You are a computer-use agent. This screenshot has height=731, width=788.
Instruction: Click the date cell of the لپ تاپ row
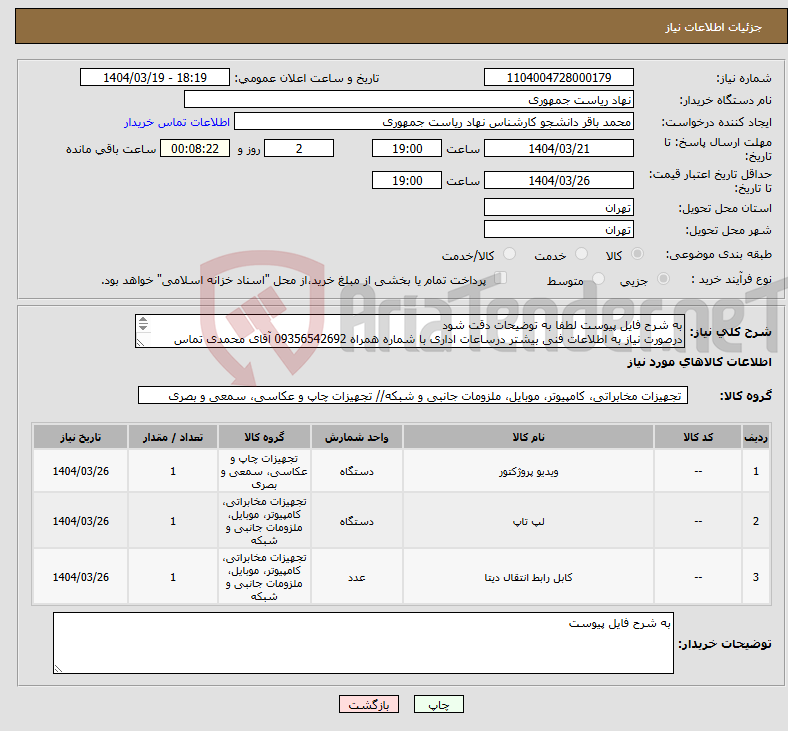pyautogui.click(x=80, y=521)
